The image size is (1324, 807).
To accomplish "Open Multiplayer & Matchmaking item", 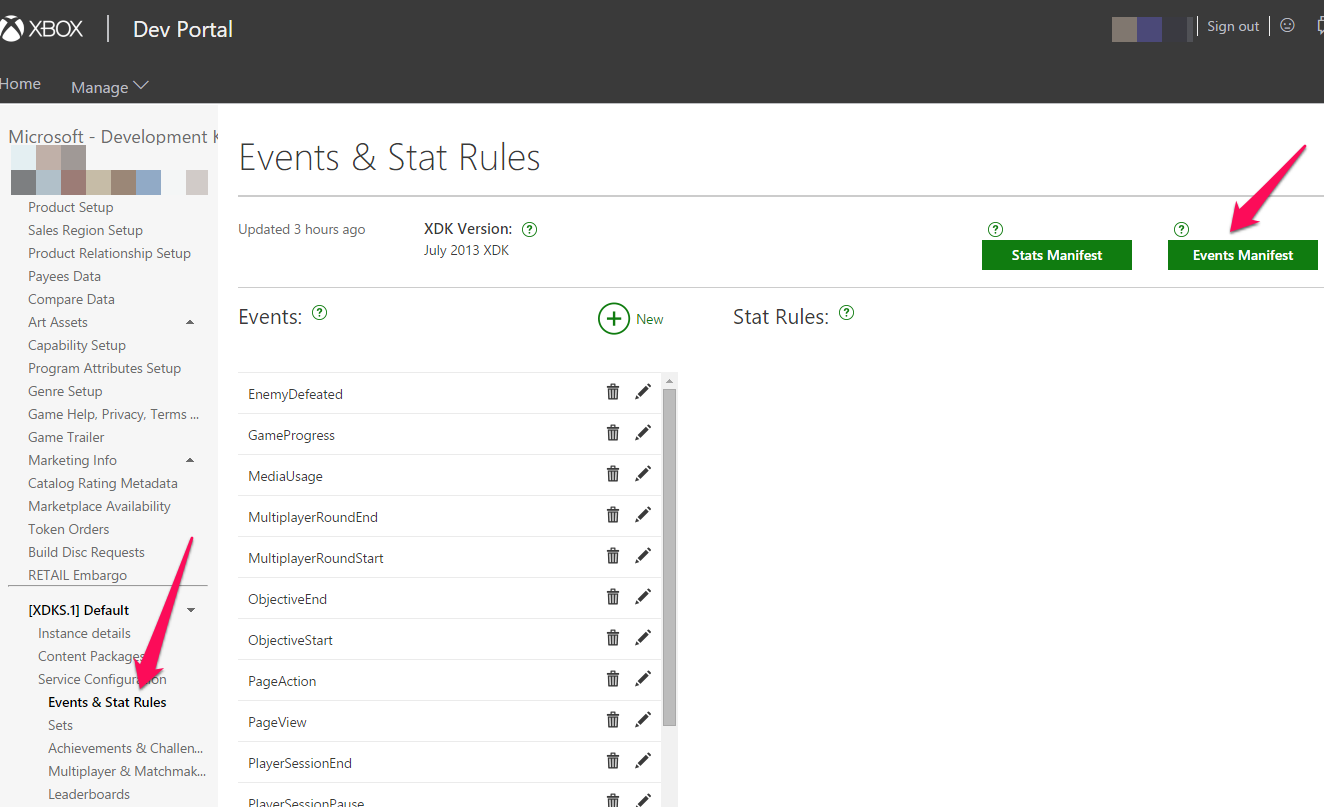I will (x=127, y=771).
